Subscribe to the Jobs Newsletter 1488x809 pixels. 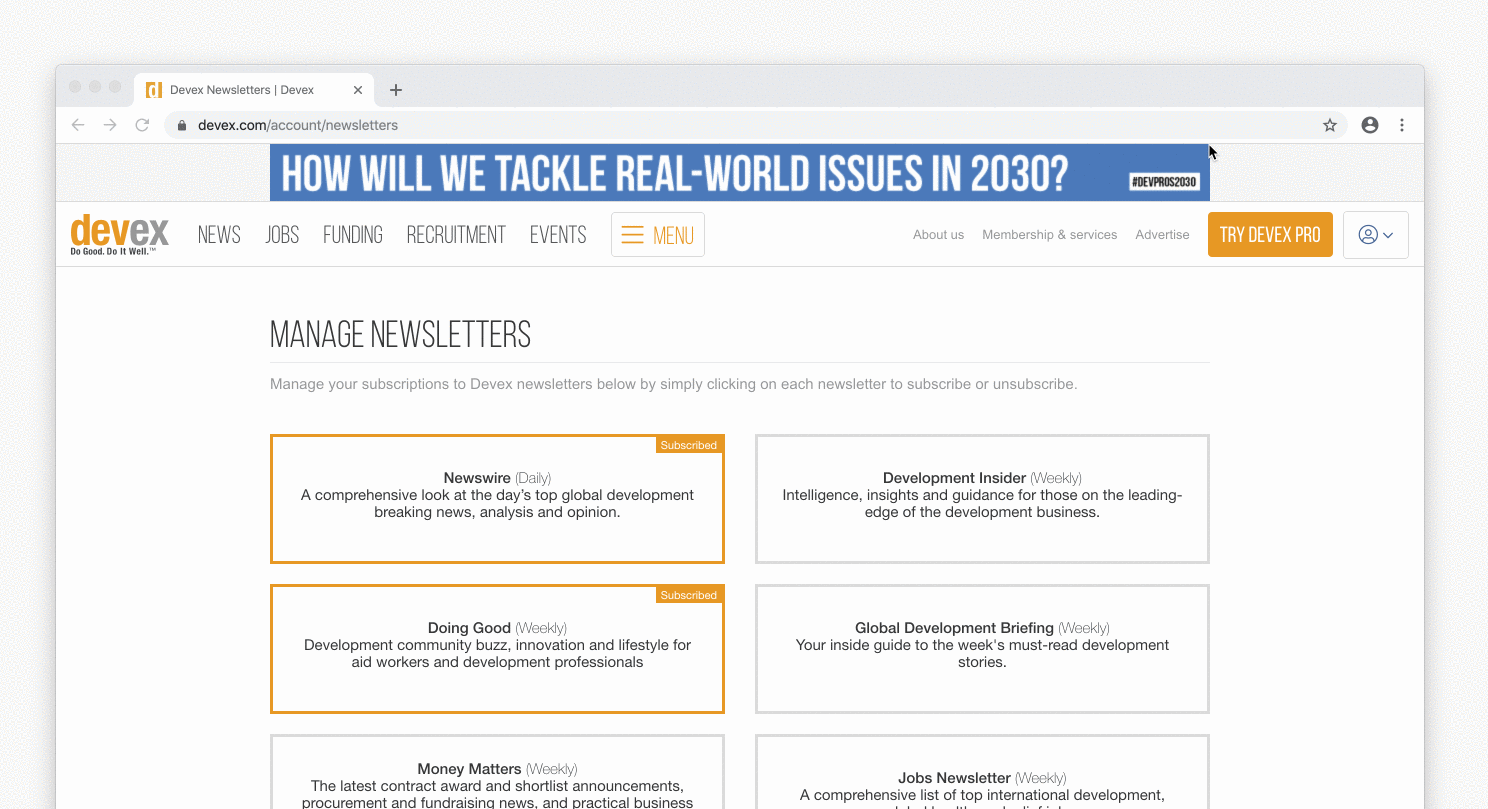[982, 772]
